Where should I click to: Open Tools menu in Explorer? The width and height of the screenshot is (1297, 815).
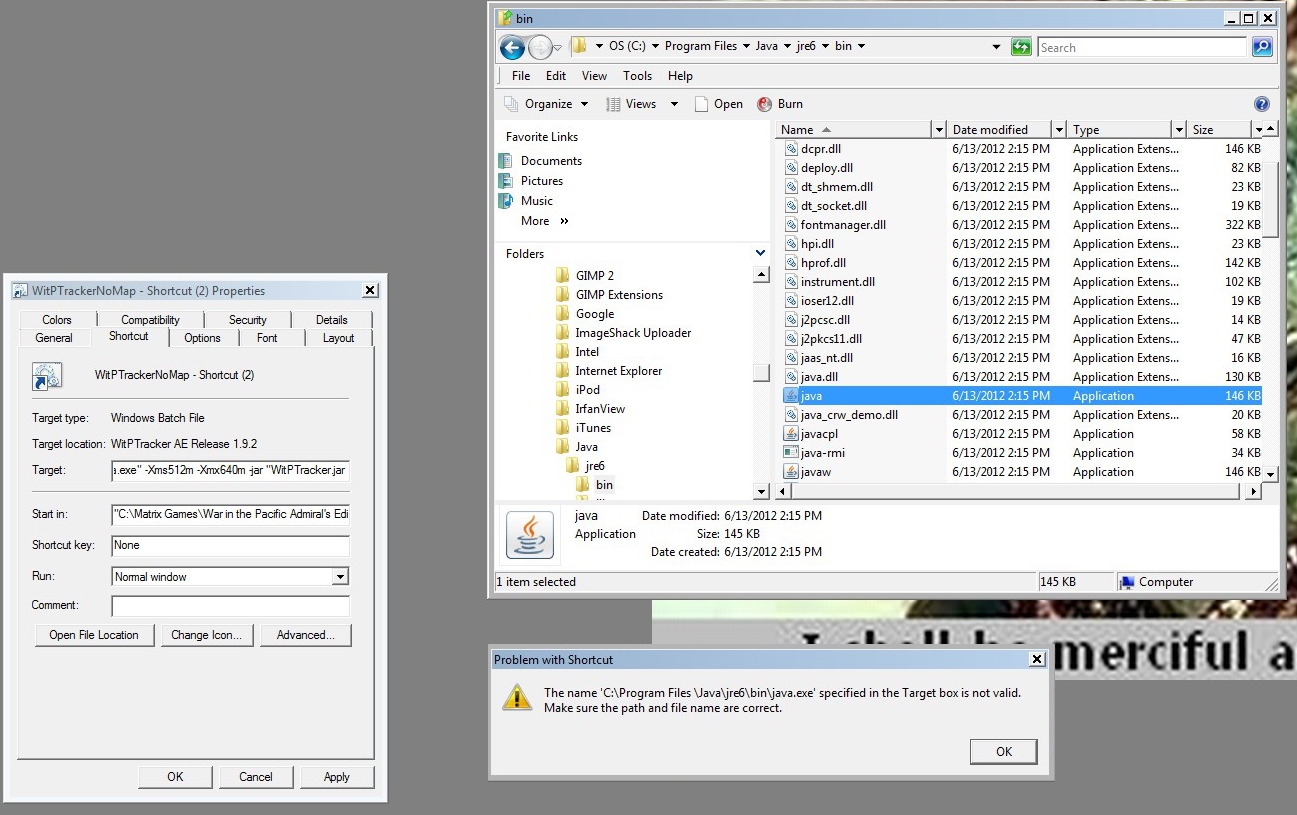click(x=637, y=76)
